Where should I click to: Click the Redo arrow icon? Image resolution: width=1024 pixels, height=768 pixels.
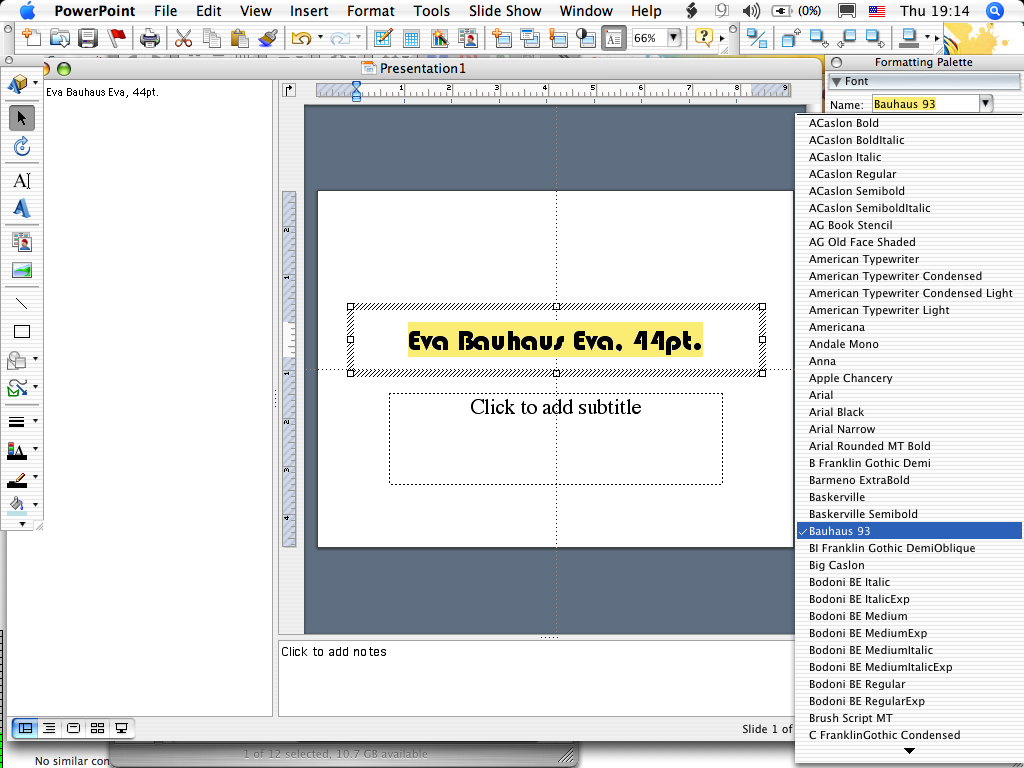[x=340, y=38]
